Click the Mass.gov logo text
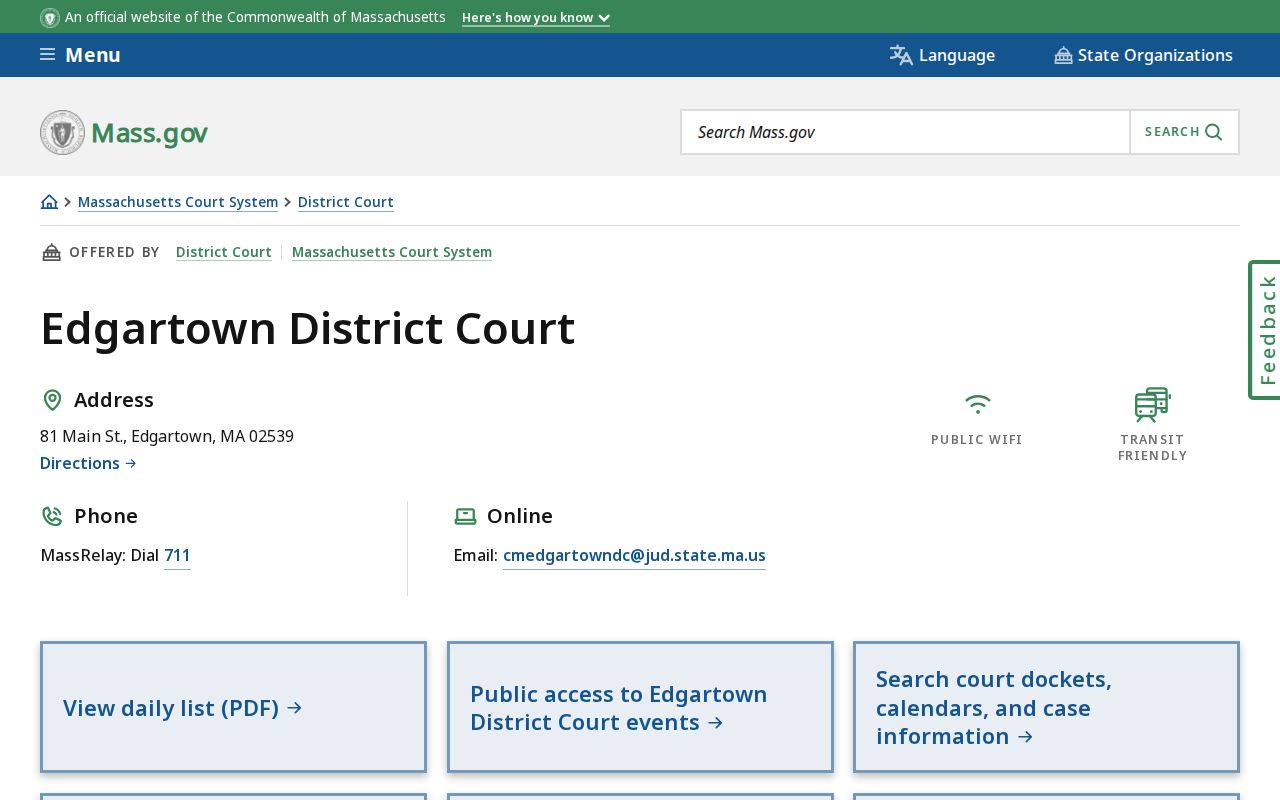The height and width of the screenshot is (800, 1280). pyautogui.click(x=149, y=133)
